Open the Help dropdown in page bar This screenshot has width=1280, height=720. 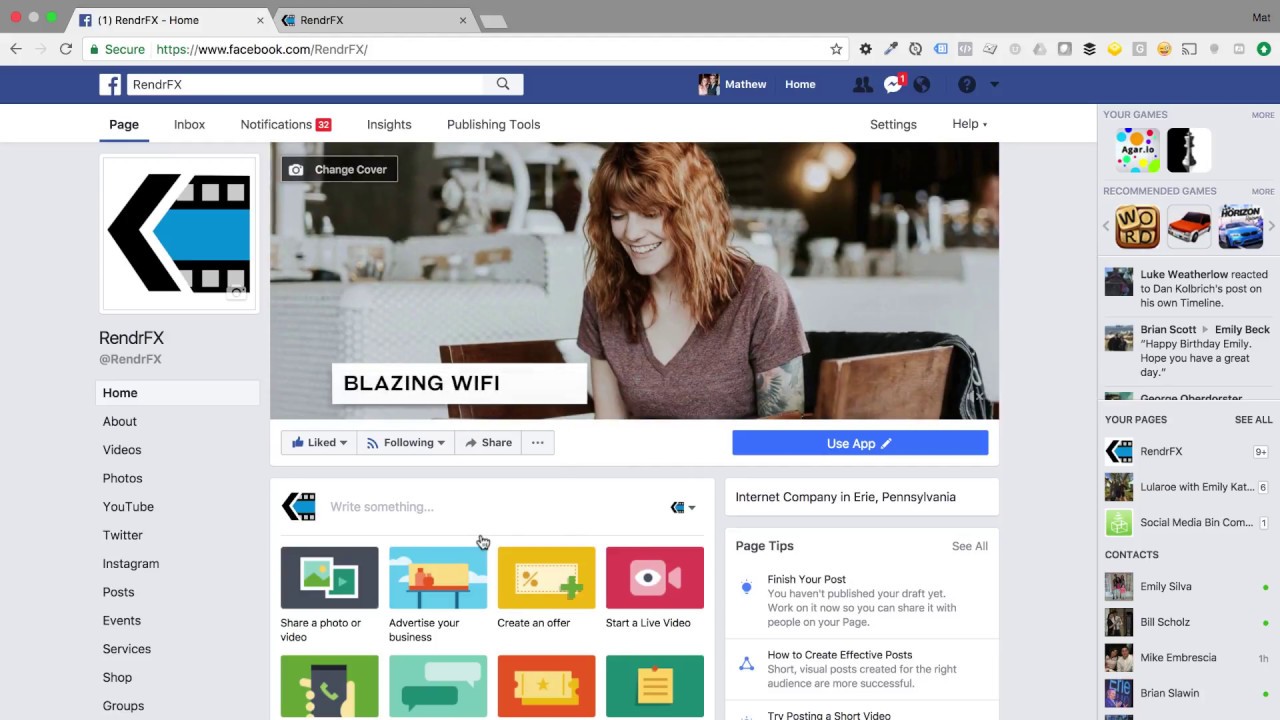[969, 124]
